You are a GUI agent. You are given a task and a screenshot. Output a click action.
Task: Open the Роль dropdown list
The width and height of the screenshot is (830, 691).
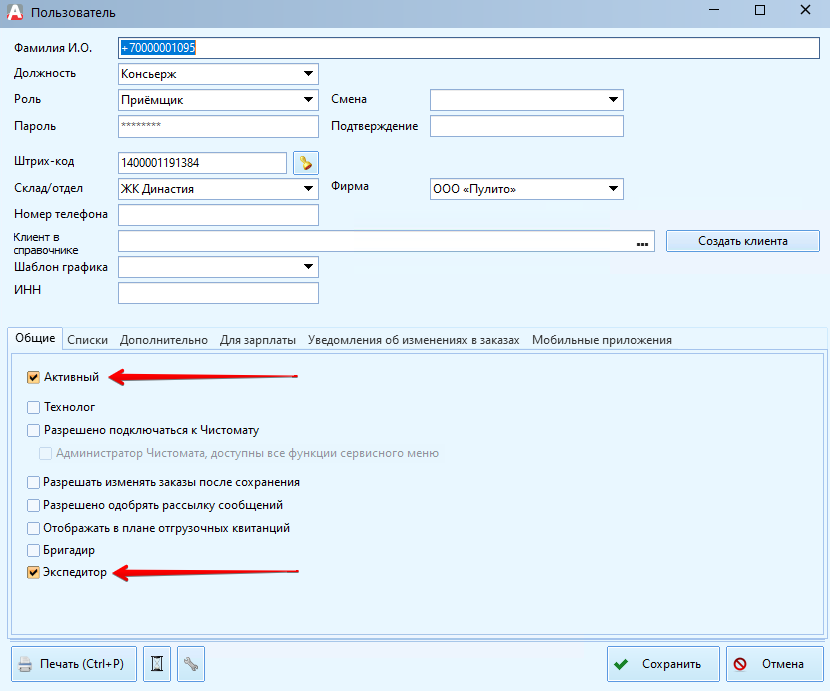308,99
